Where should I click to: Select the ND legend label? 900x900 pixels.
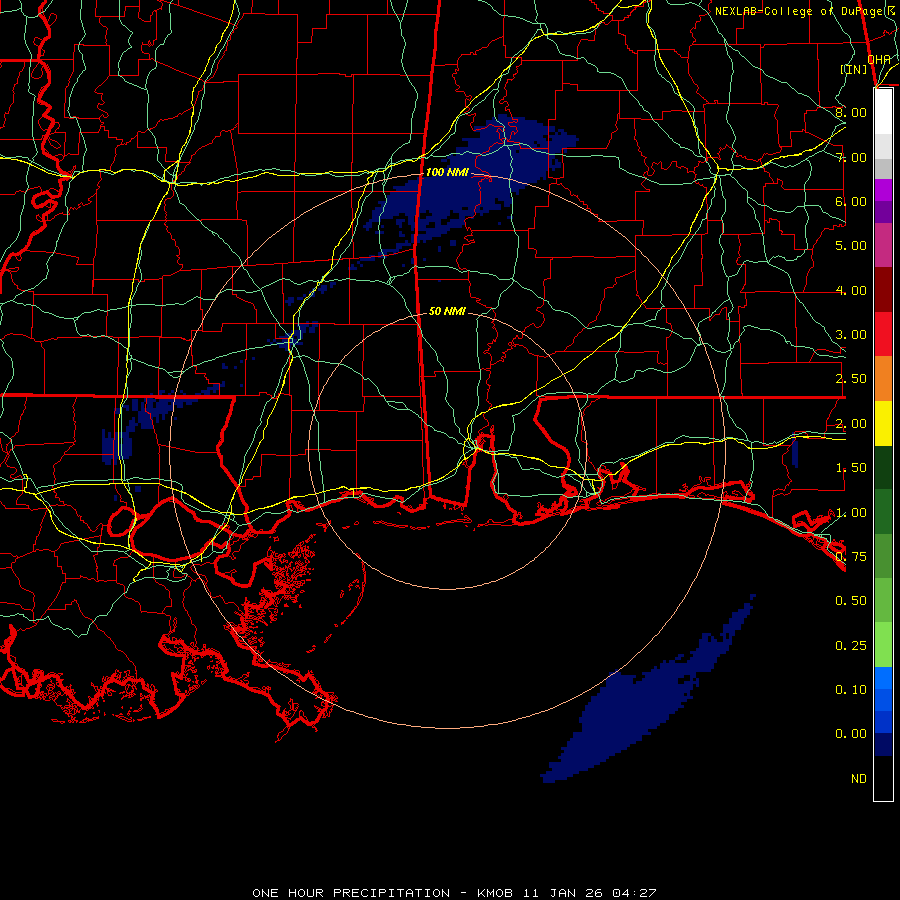tap(859, 779)
